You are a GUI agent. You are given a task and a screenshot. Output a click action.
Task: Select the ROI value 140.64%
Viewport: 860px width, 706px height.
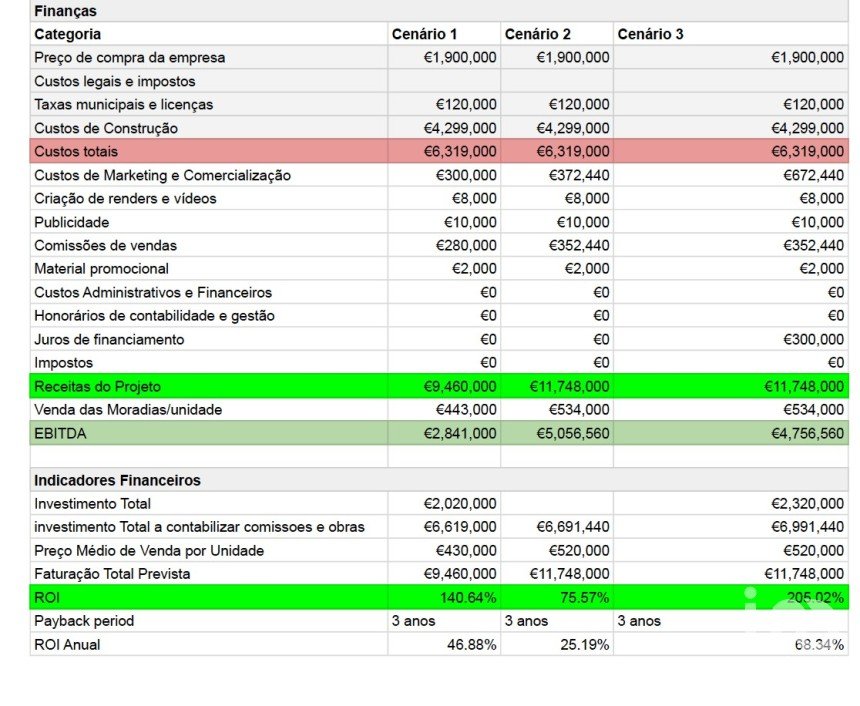tap(468, 597)
